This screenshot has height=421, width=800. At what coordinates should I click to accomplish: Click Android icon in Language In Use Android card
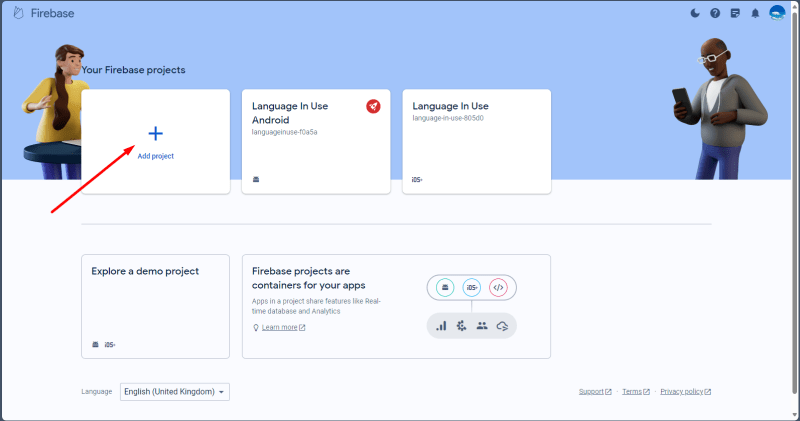coord(256,179)
